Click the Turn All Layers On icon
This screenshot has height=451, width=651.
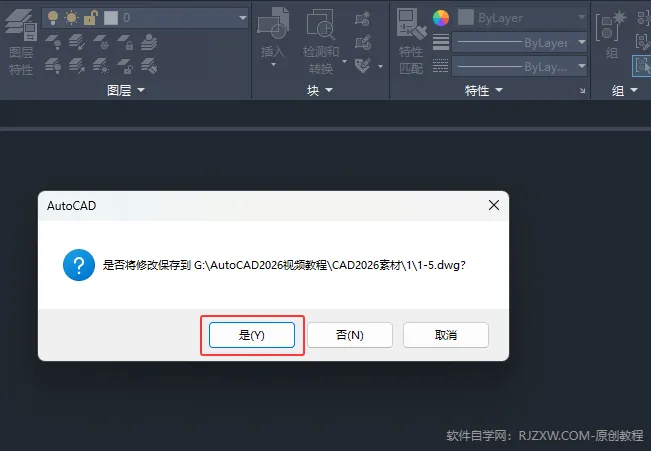click(x=53, y=66)
